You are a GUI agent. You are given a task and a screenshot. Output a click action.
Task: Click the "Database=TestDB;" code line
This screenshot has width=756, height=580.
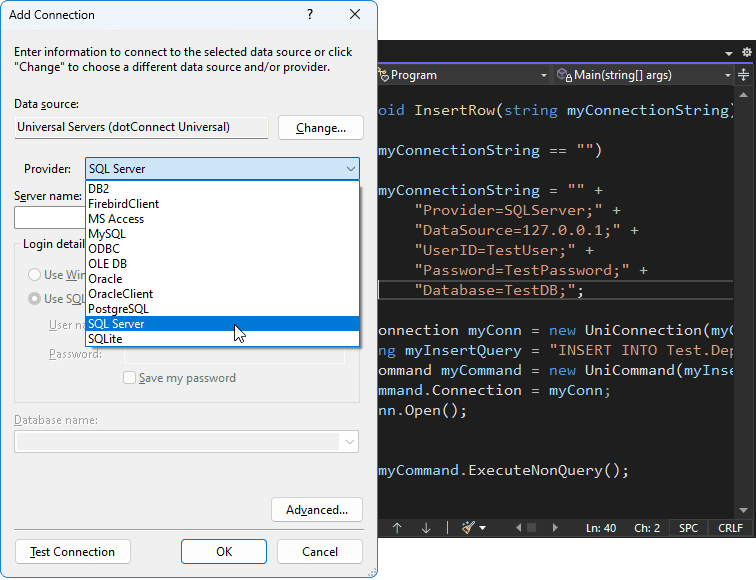(499, 290)
